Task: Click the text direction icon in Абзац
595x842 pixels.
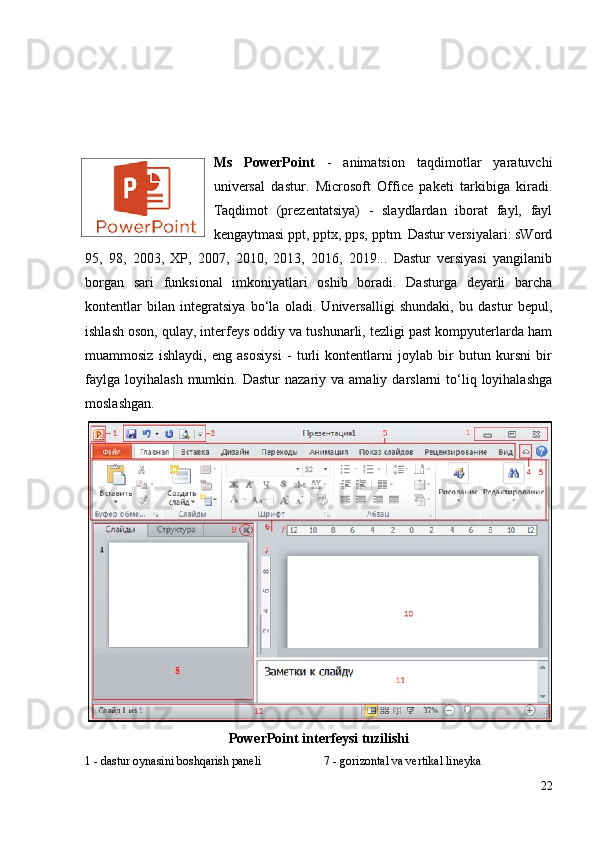Action: pyautogui.click(x=419, y=469)
